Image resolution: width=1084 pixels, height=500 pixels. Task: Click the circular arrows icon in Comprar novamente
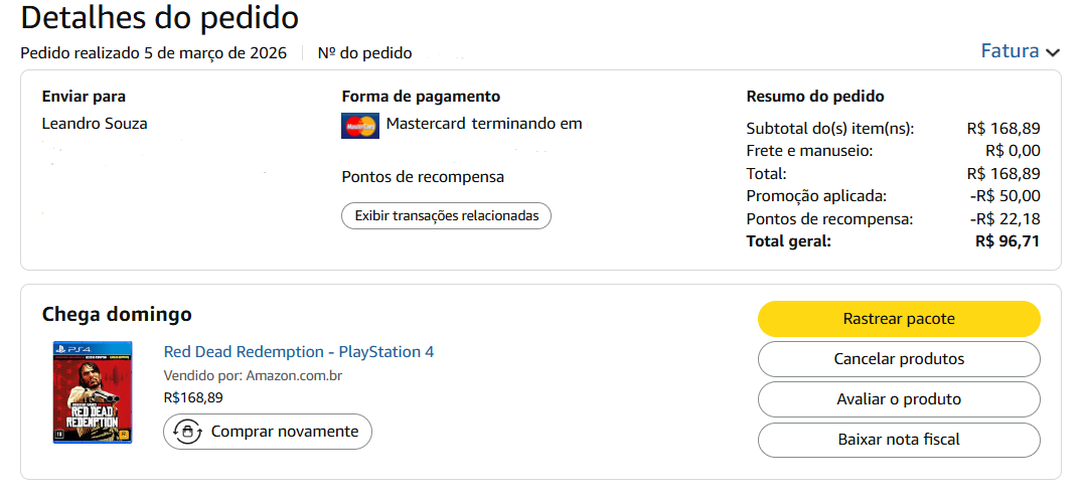coord(187,432)
